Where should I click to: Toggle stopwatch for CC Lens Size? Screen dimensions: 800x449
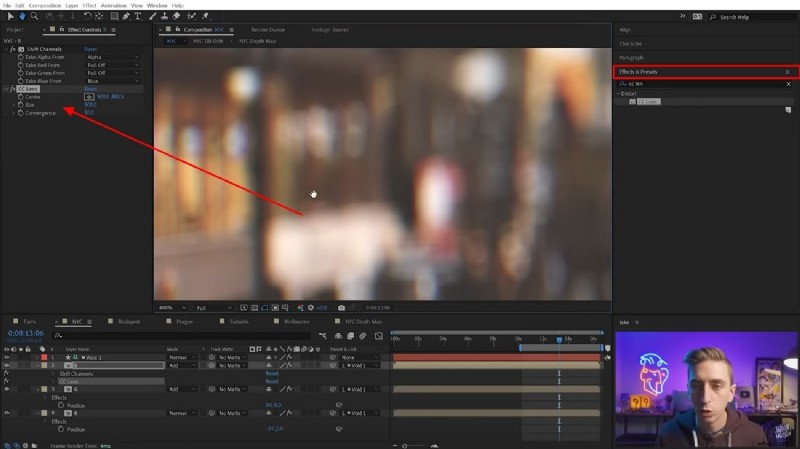click(21, 105)
